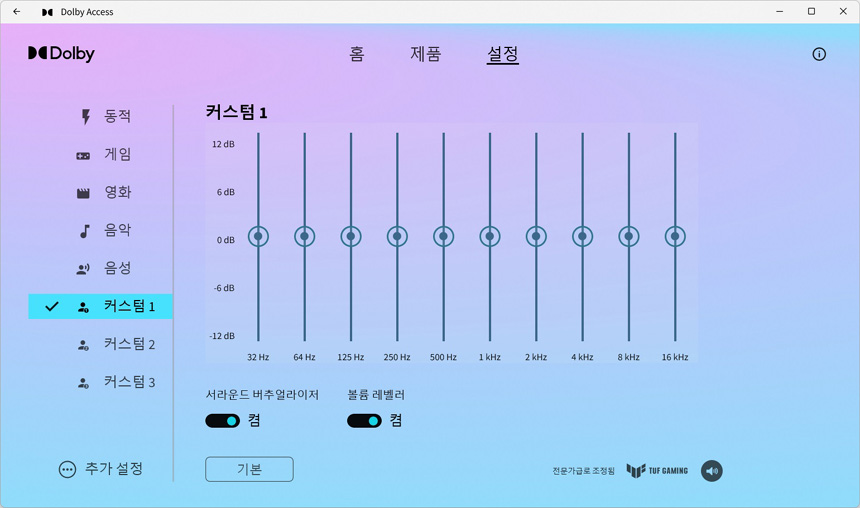Click the 0 dB scale label
Image resolution: width=860 pixels, height=508 pixels.
coord(225,240)
